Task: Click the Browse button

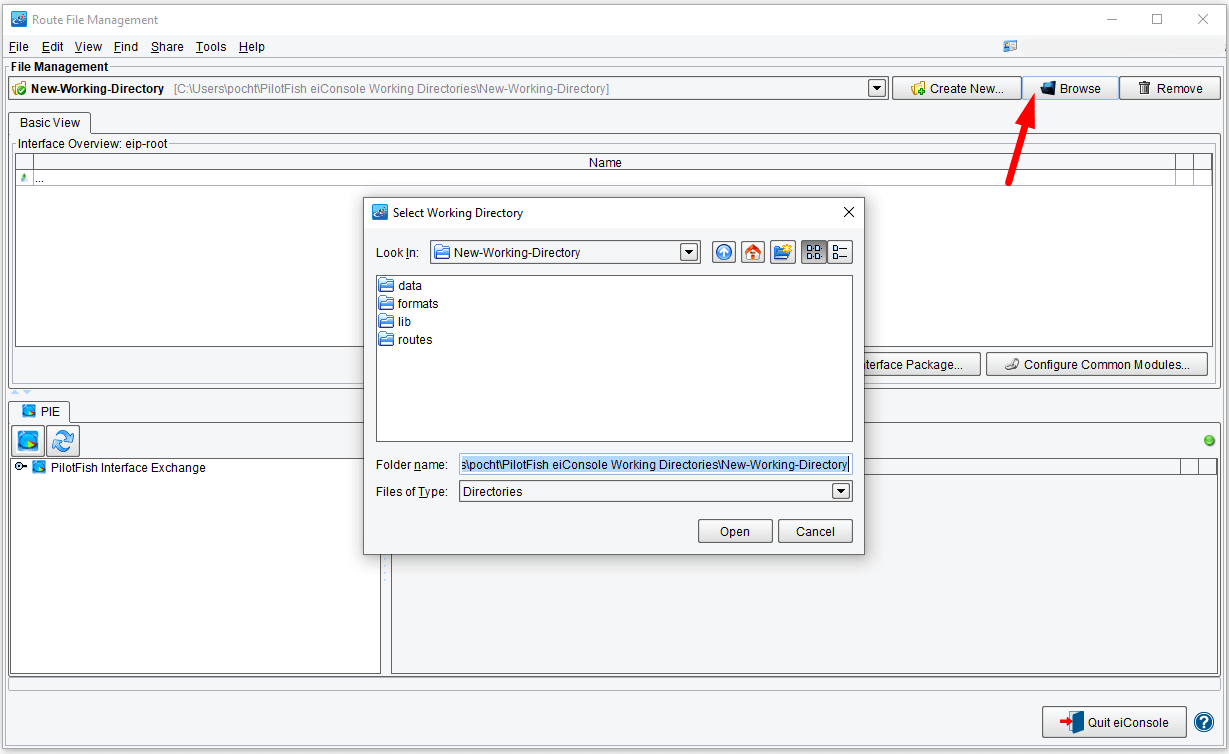Action: point(1070,88)
